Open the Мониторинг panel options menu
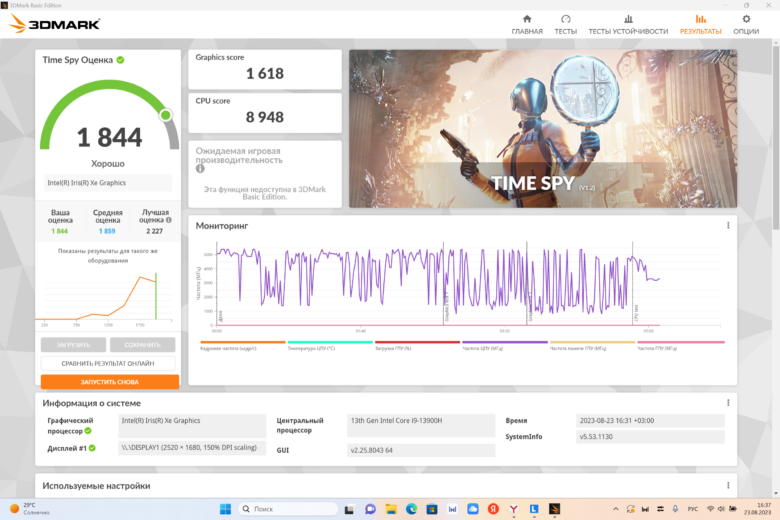 click(728, 225)
